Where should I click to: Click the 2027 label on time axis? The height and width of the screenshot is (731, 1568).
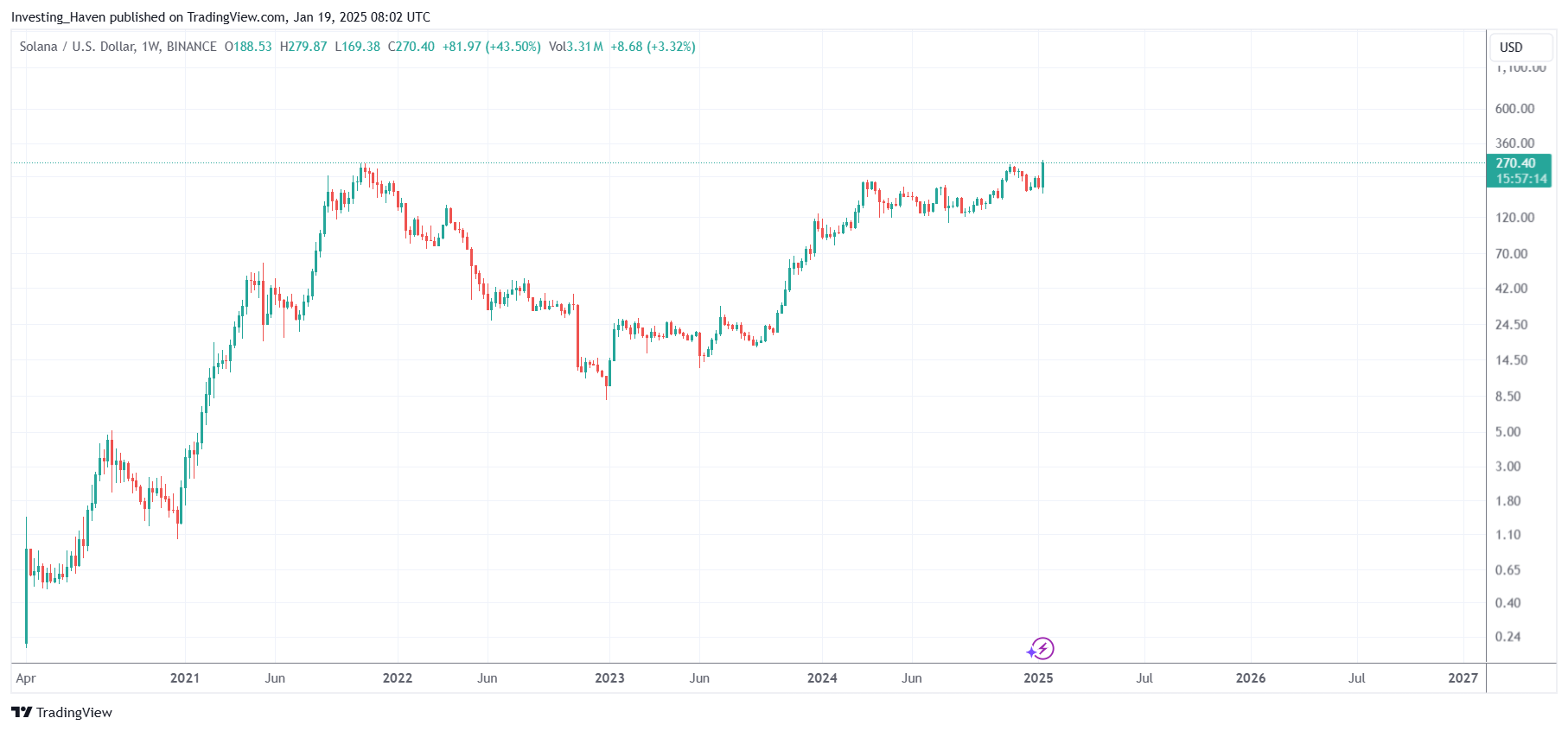point(1463,678)
